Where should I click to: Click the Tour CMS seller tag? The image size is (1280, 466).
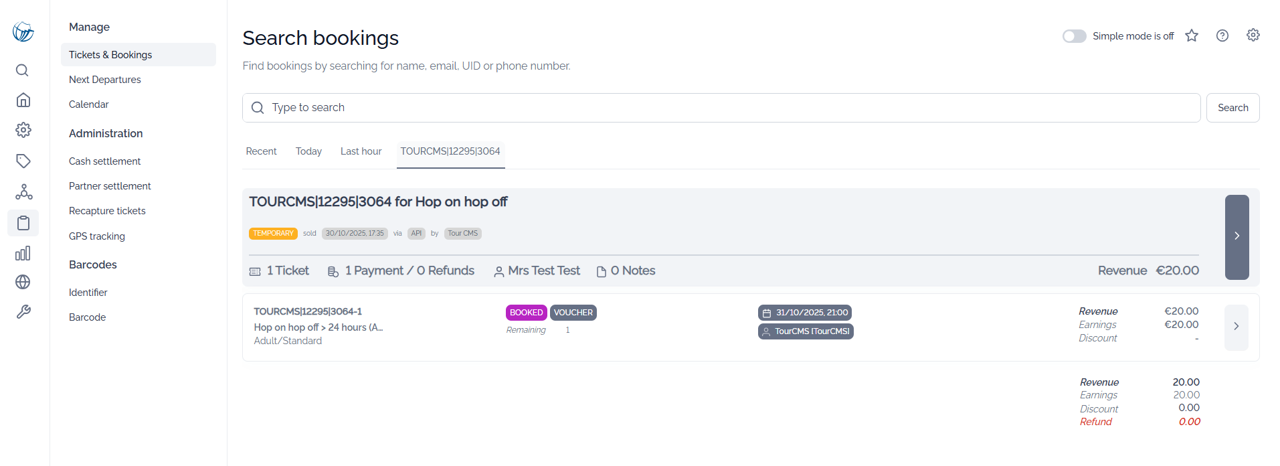[x=463, y=233]
